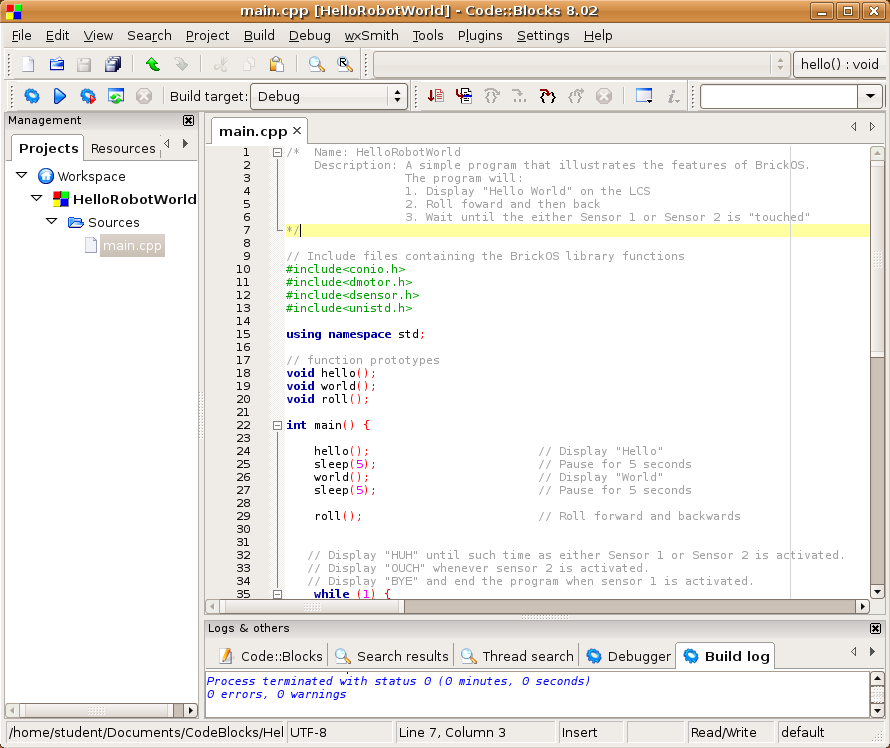Build the project with the gear icon

32,96
